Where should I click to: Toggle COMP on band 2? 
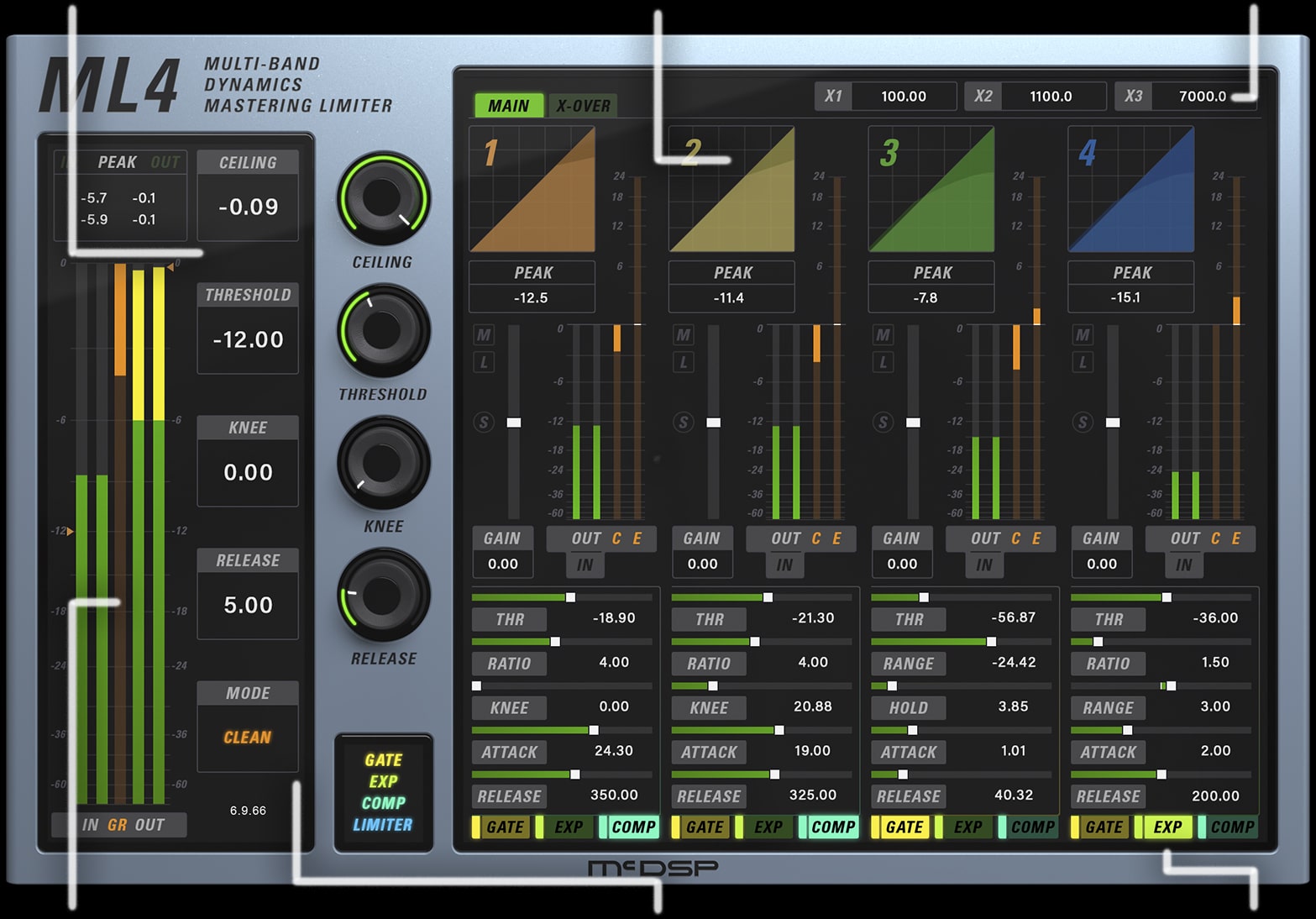pyautogui.click(x=832, y=827)
